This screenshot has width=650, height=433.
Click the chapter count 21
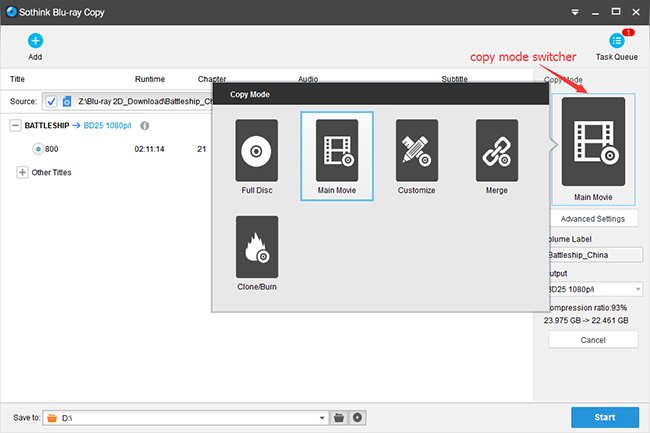[x=201, y=149]
